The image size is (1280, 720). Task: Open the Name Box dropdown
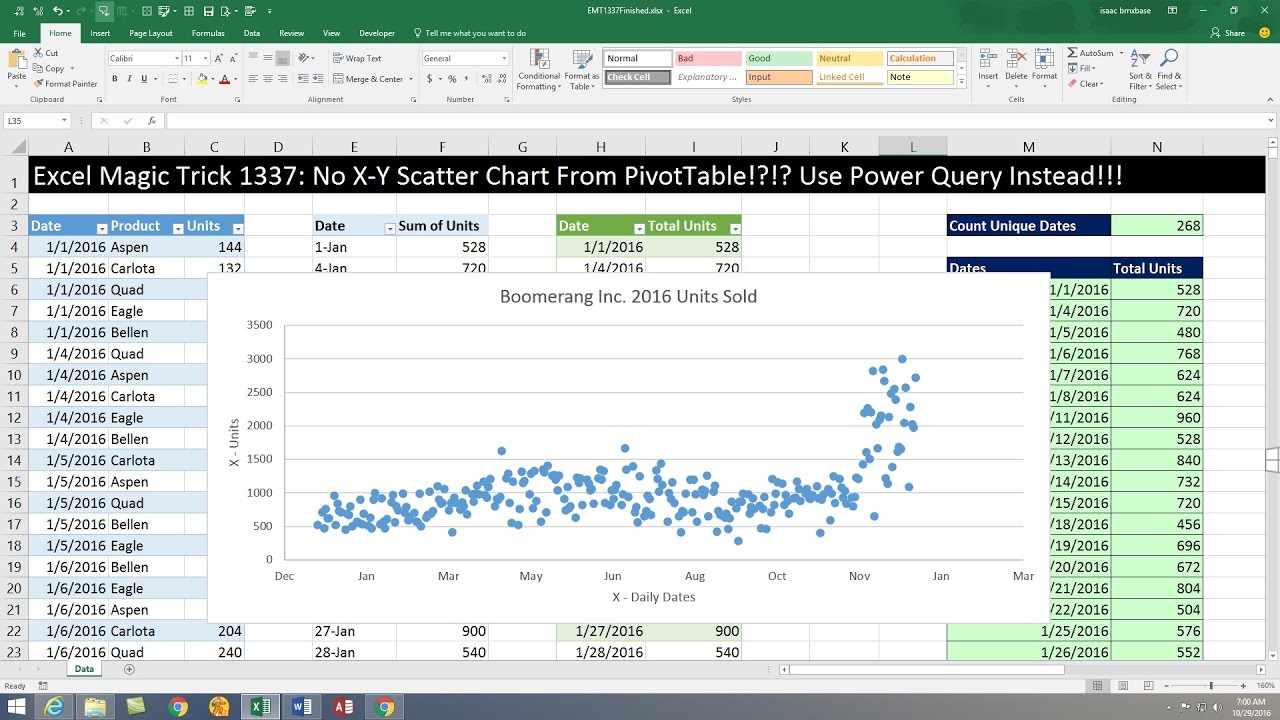pos(65,120)
